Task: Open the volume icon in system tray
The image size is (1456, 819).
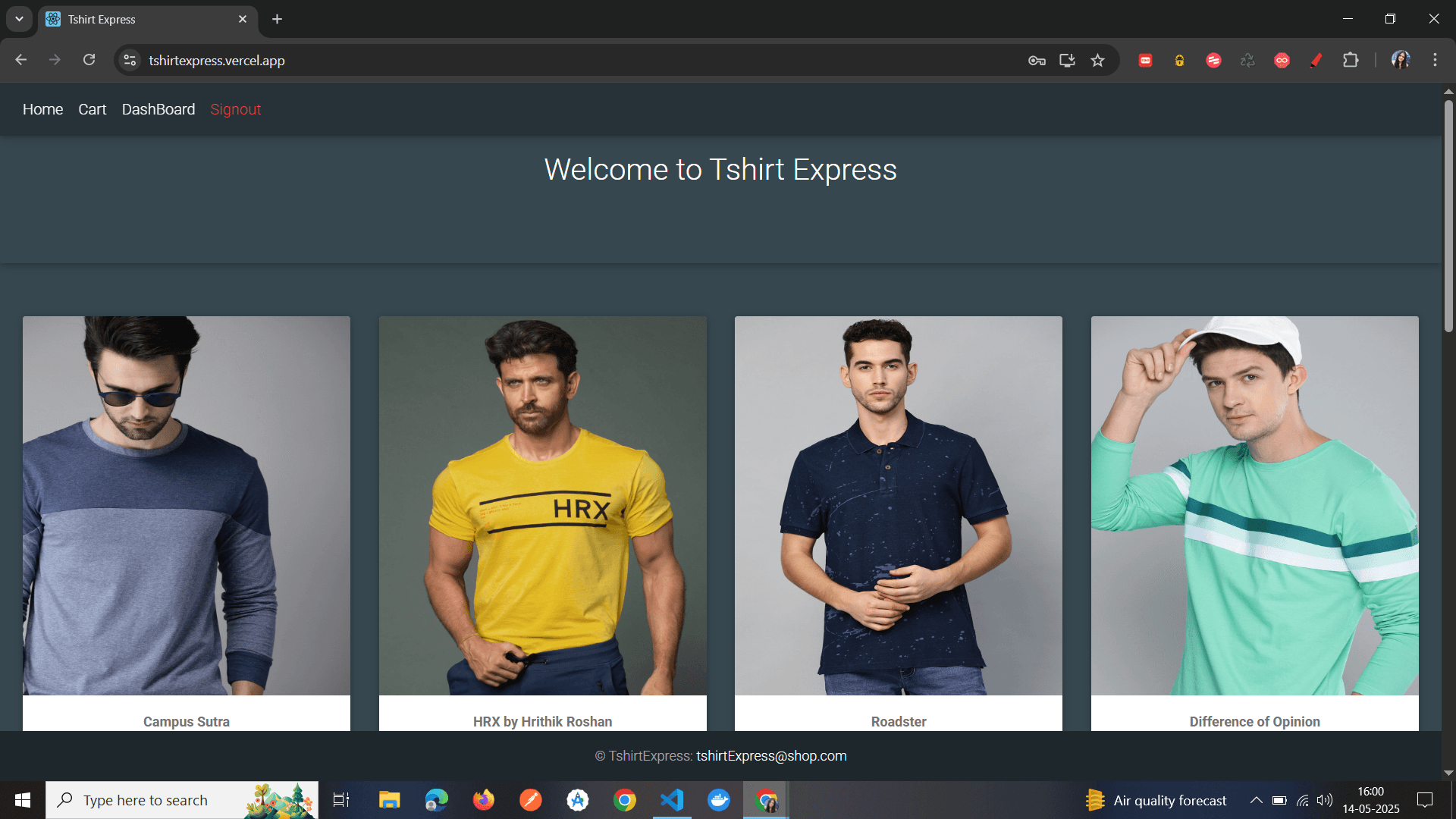Action: [1326, 800]
